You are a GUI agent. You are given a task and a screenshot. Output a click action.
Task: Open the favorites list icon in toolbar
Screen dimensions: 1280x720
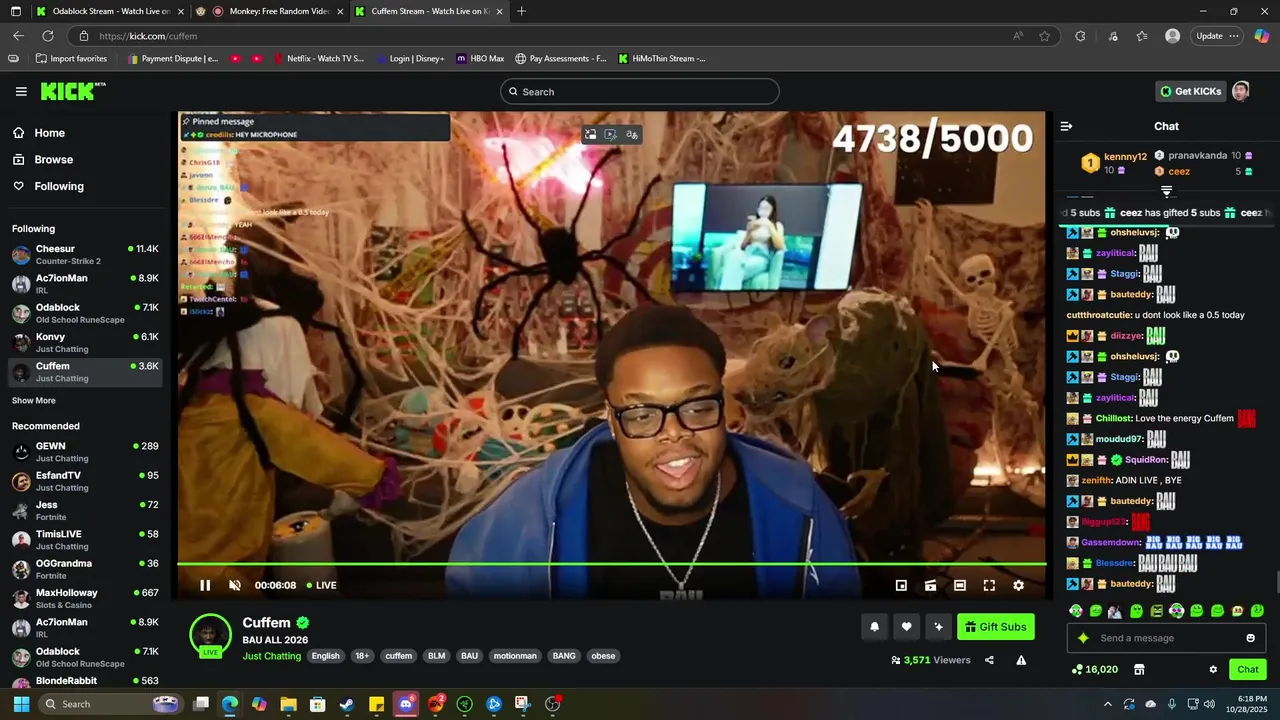click(1142, 36)
